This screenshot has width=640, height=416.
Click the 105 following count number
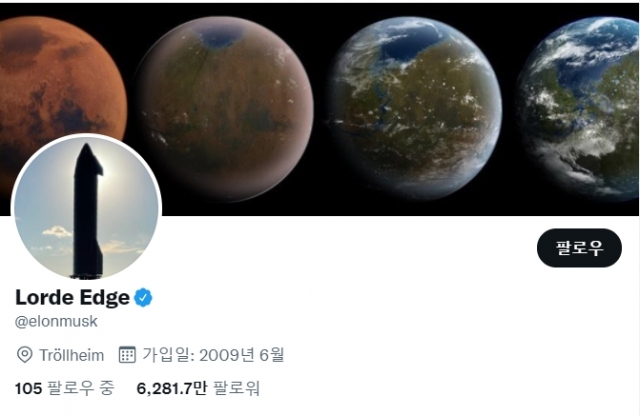tap(29, 388)
